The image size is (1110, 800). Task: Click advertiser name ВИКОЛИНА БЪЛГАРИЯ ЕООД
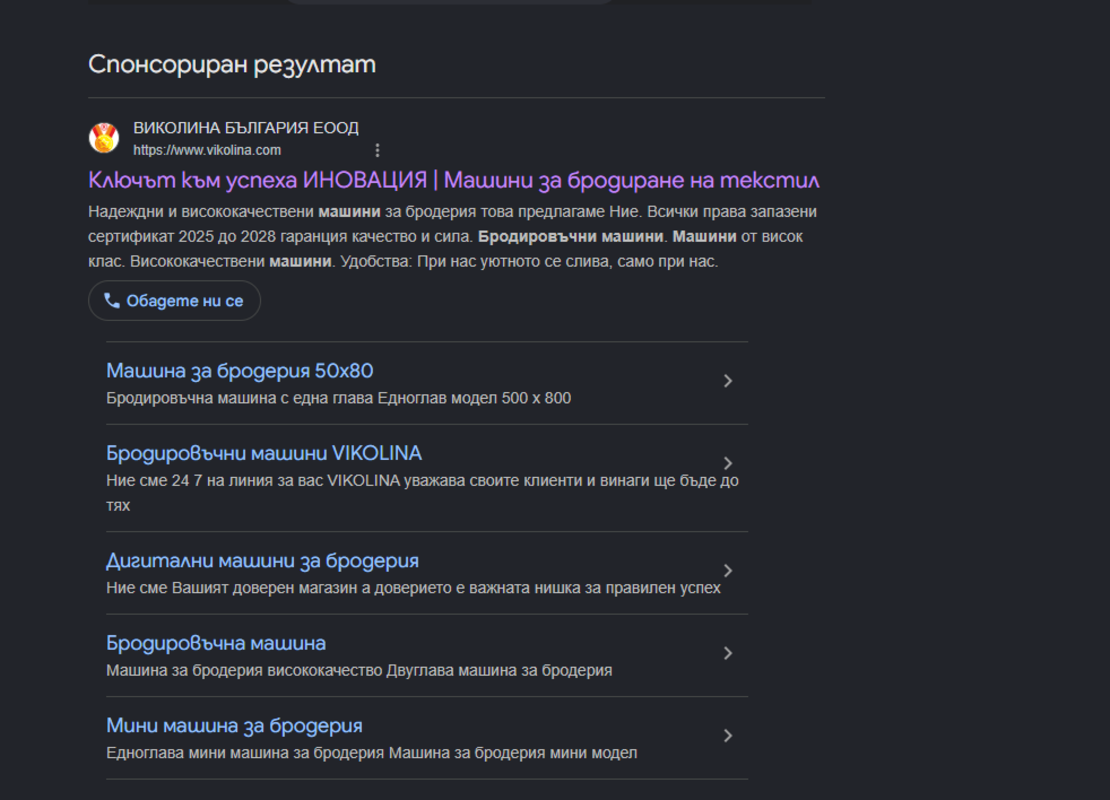[x=246, y=128]
